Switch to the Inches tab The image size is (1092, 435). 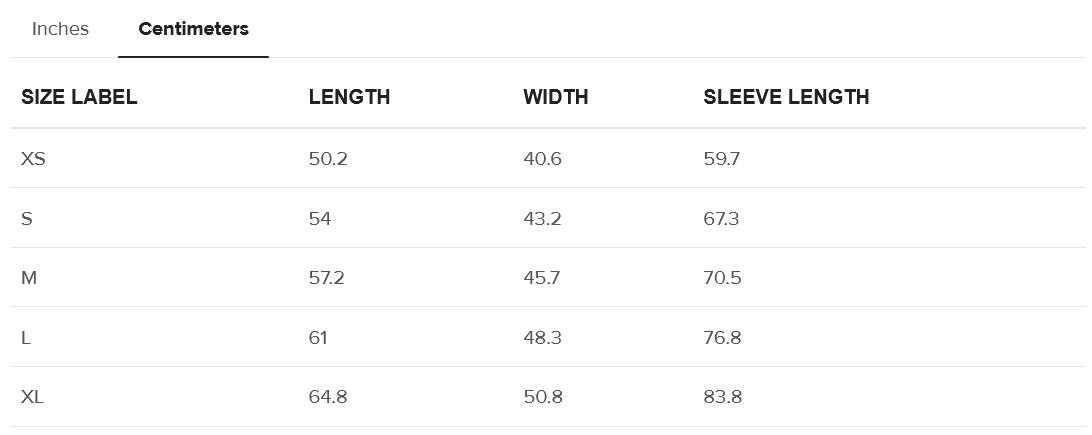pos(60,29)
